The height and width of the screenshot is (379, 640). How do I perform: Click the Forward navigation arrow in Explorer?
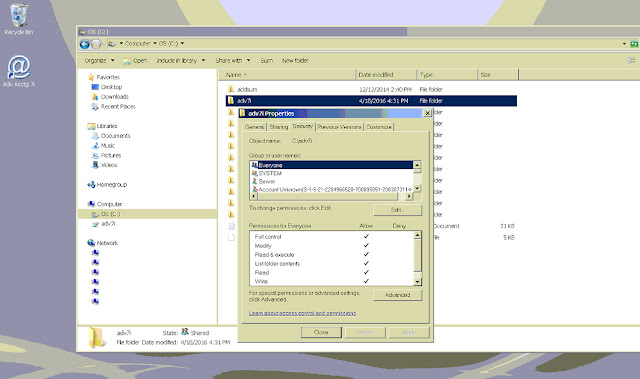[x=96, y=44]
